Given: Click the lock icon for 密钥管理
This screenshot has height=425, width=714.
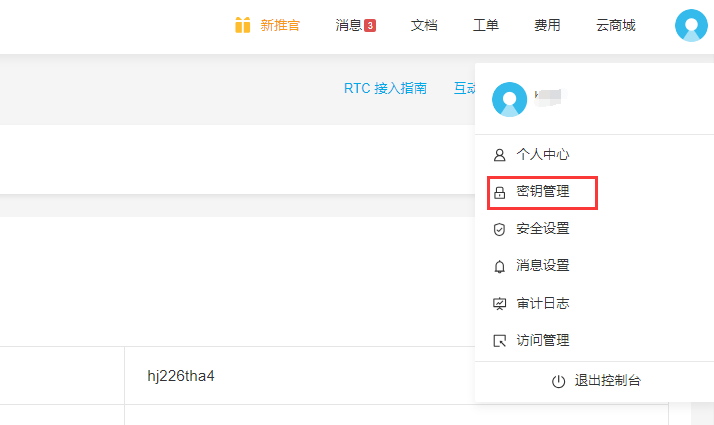Looking at the screenshot, I should click(x=500, y=192).
